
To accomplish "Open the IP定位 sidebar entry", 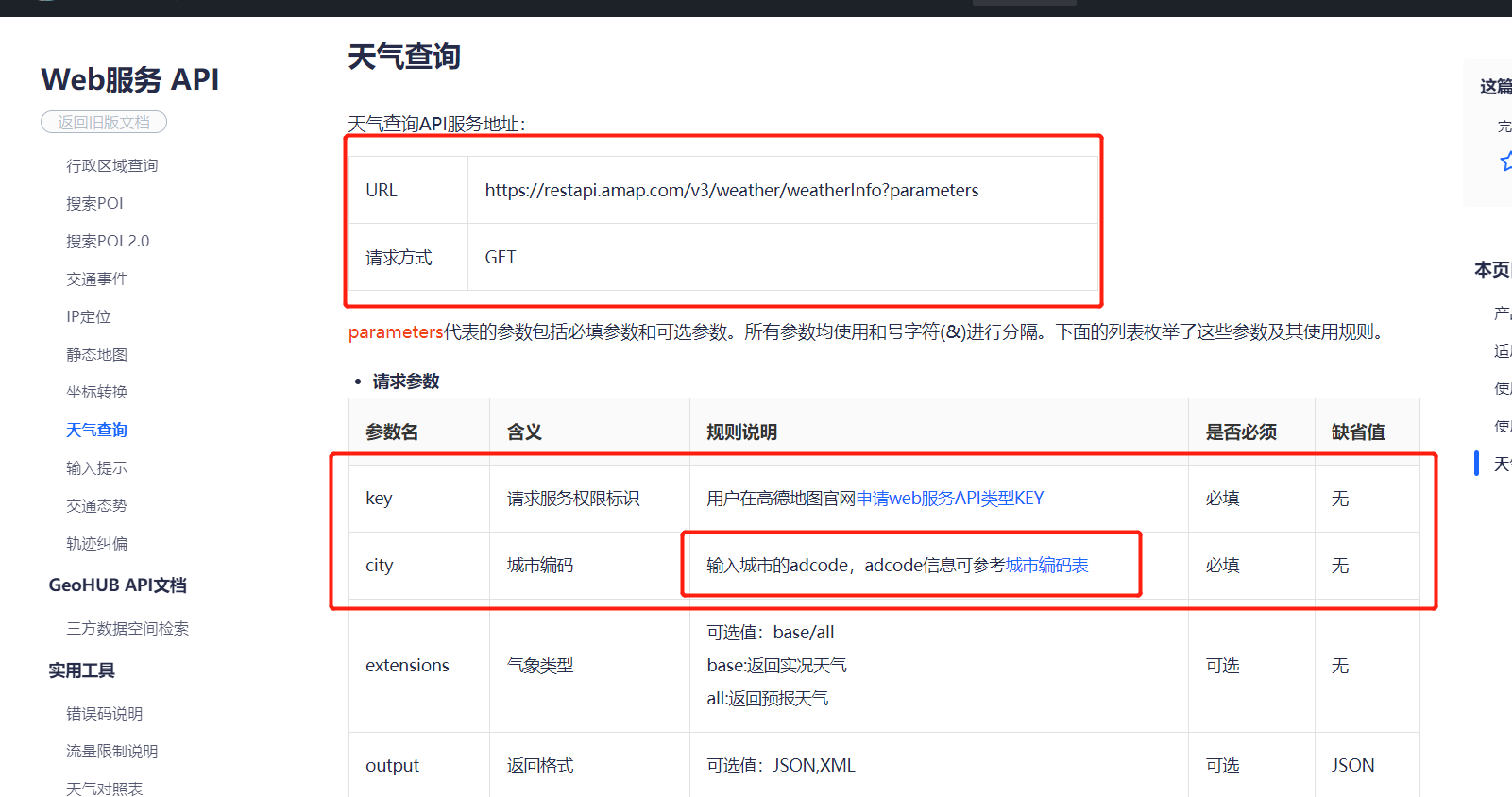I will (89, 317).
